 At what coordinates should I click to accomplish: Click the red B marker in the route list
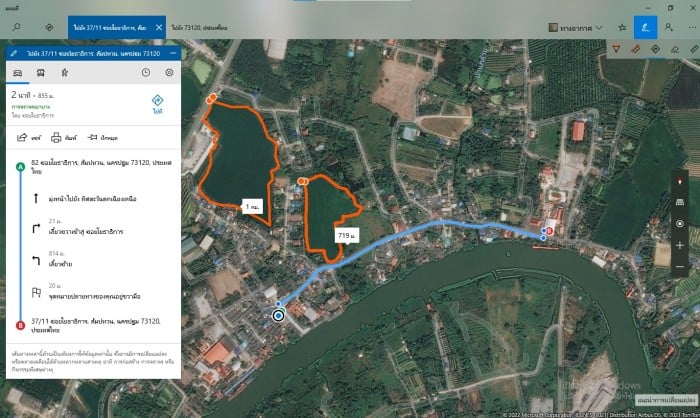click(x=20, y=326)
